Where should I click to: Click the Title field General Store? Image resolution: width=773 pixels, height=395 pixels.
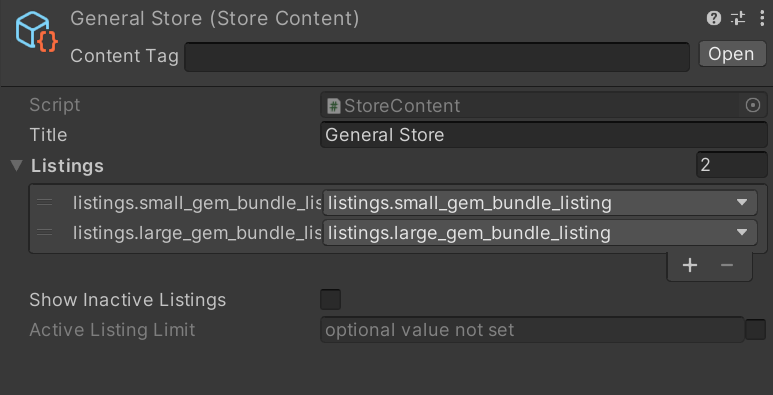click(x=544, y=135)
